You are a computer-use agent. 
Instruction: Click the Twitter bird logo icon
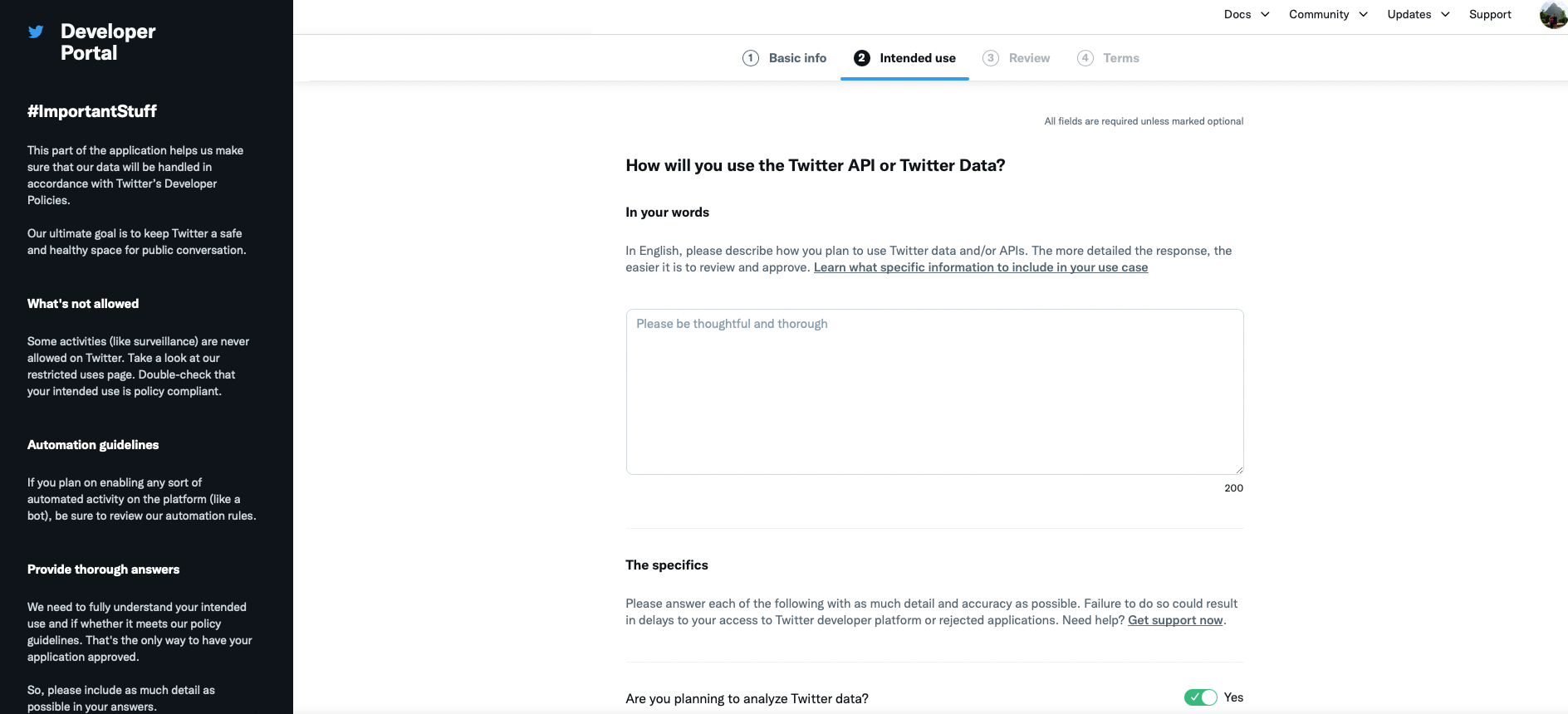[36, 32]
